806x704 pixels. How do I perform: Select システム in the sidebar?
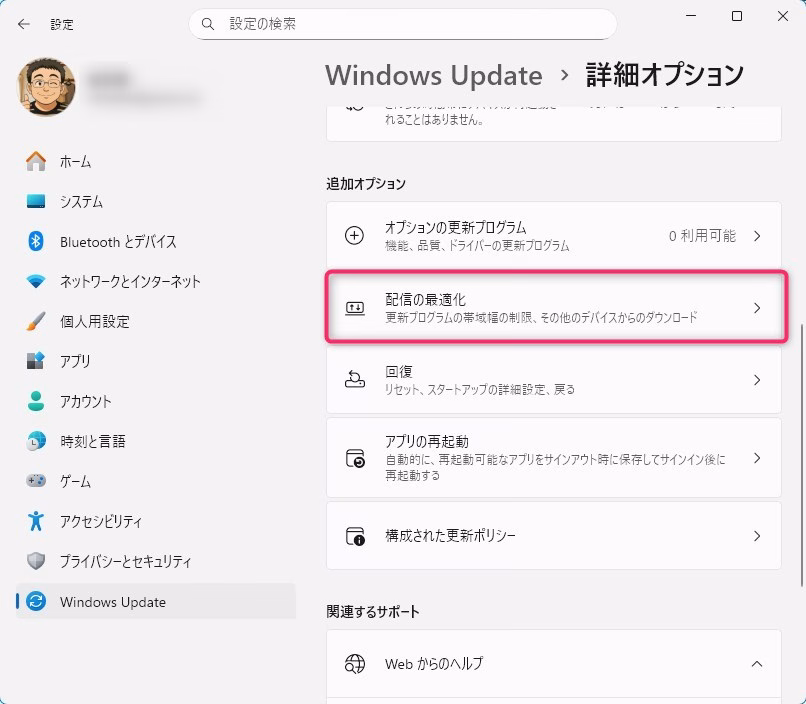tap(81, 201)
